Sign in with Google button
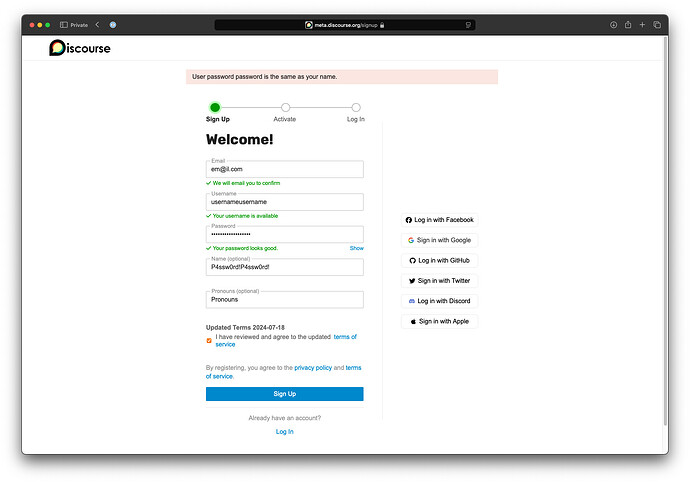 440,240
